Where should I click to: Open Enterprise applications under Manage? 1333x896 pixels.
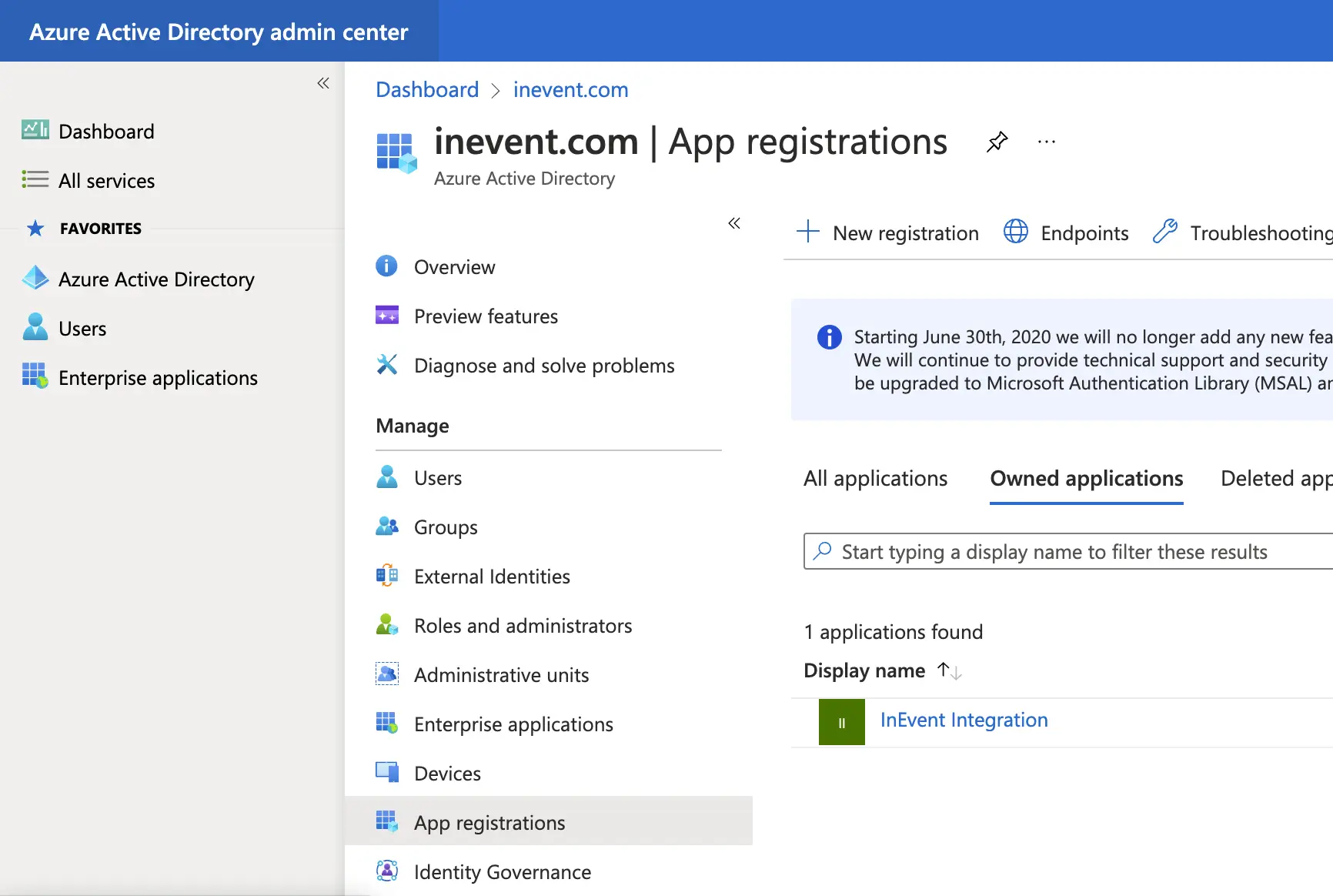click(x=513, y=724)
